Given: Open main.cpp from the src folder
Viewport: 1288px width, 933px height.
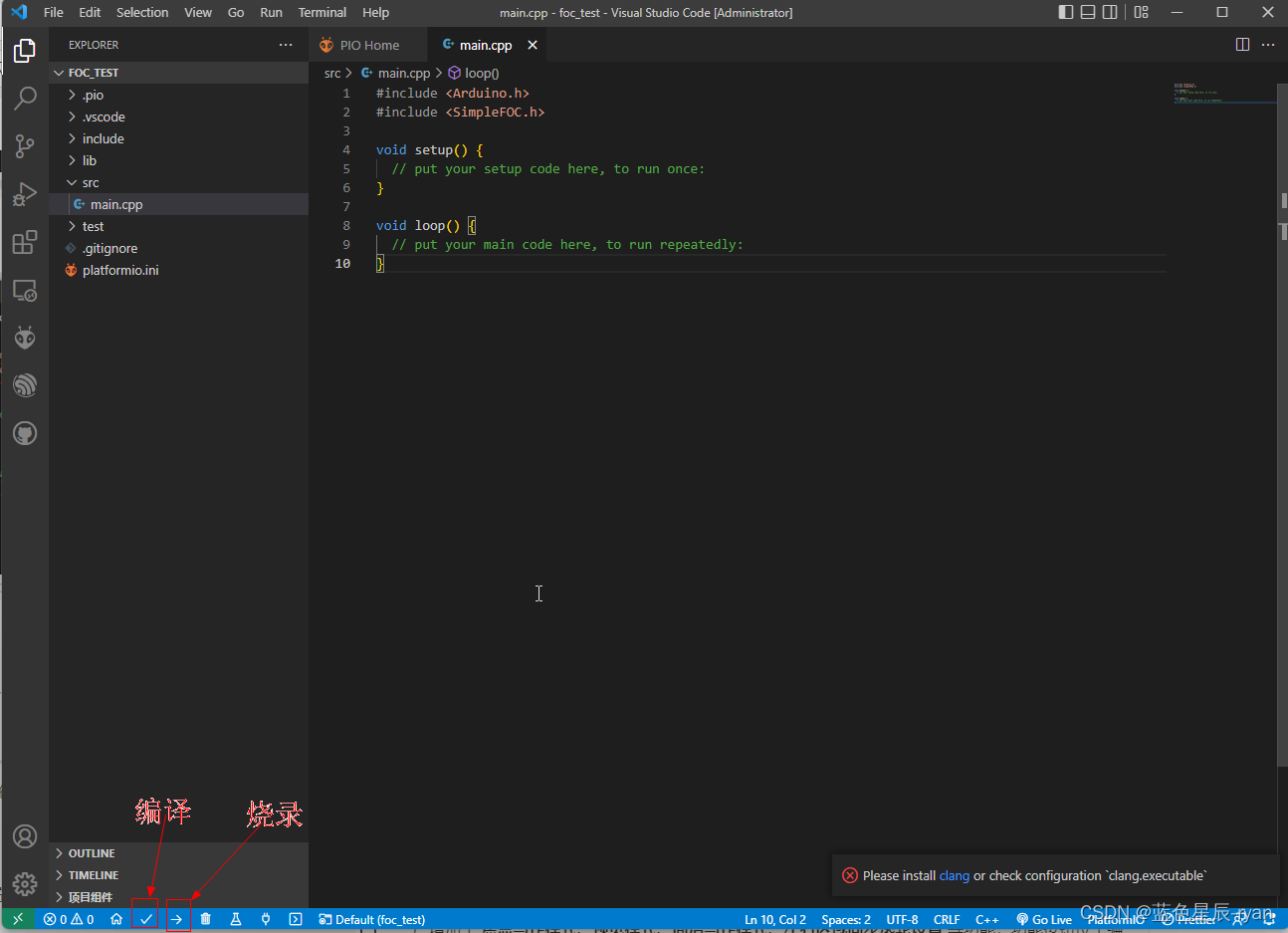Looking at the screenshot, I should [117, 204].
